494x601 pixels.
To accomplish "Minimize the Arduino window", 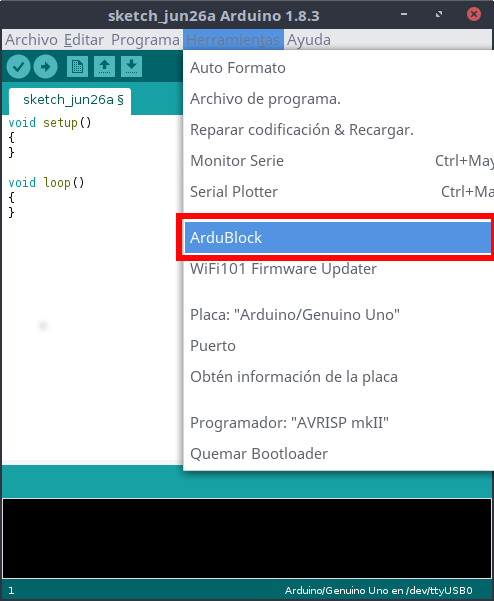I will (404, 15).
